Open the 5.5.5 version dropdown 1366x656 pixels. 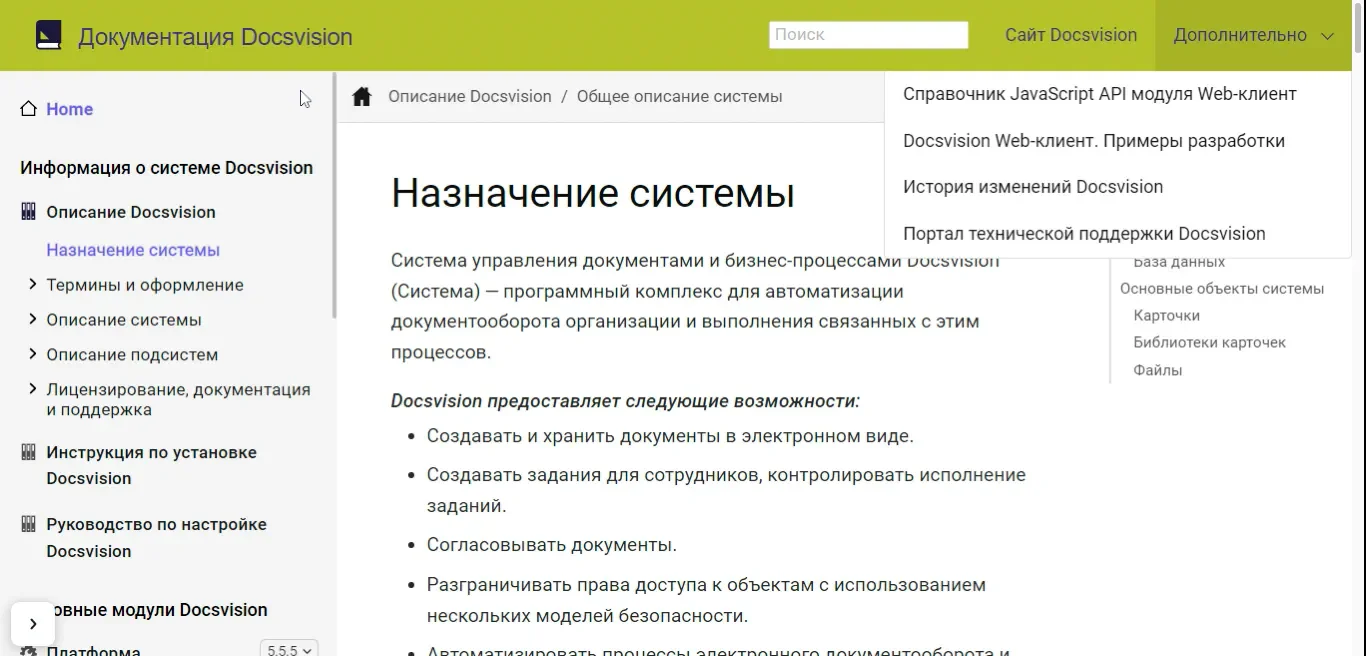[x=289, y=649]
